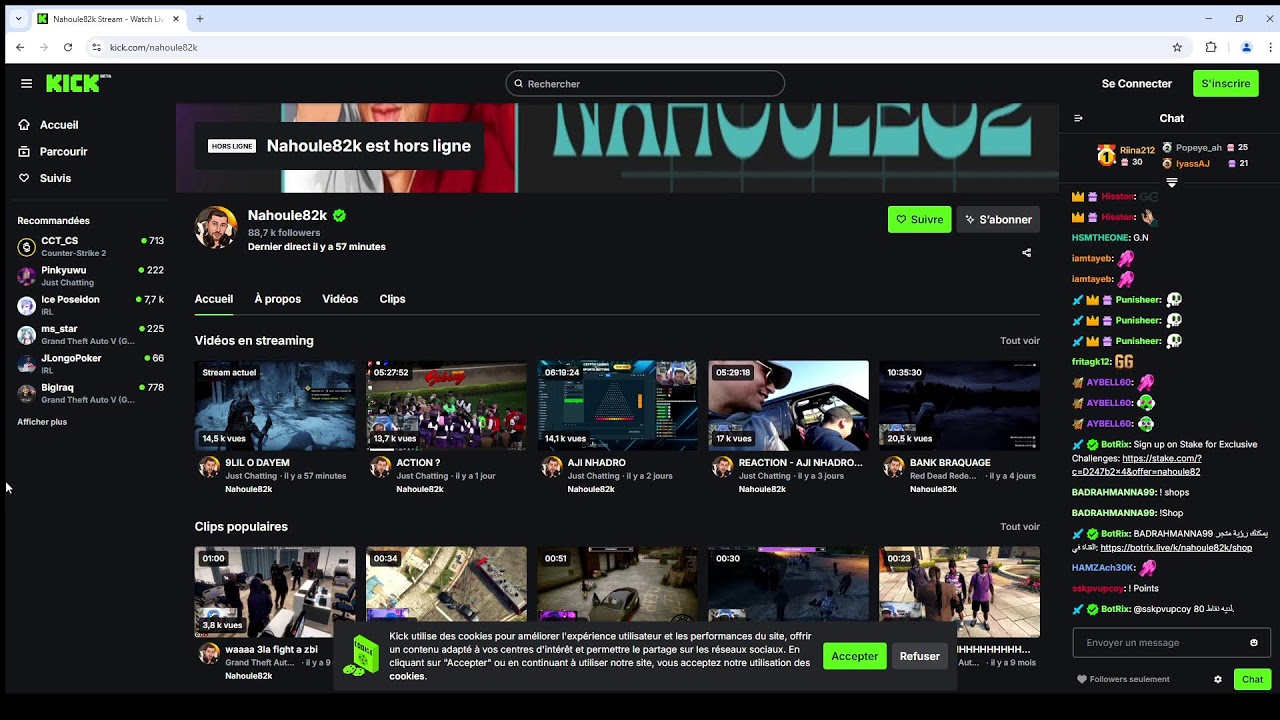
Task: Open the 10:35:30 video thumbnail
Action: click(x=960, y=405)
